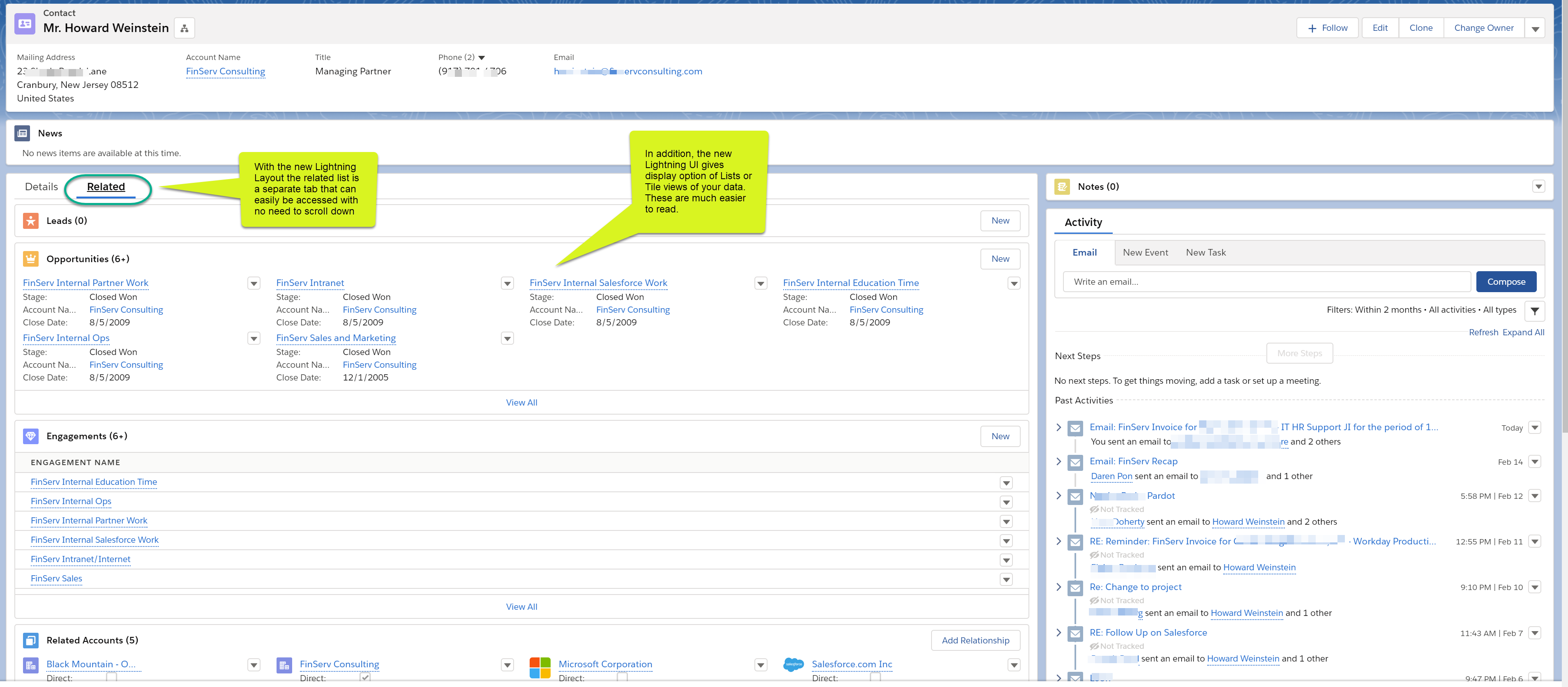Select the New Event activity tab
The image size is (1568, 687).
1145,253
